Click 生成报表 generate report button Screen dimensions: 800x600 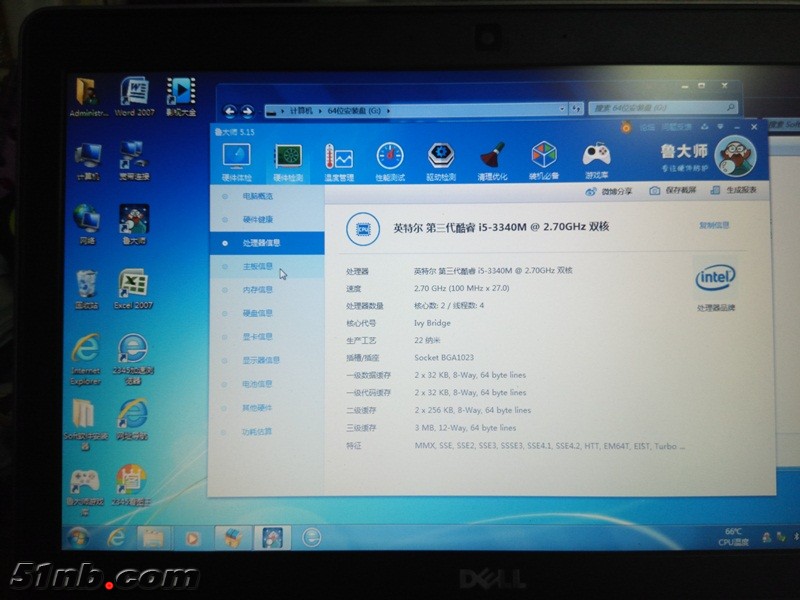[734, 190]
